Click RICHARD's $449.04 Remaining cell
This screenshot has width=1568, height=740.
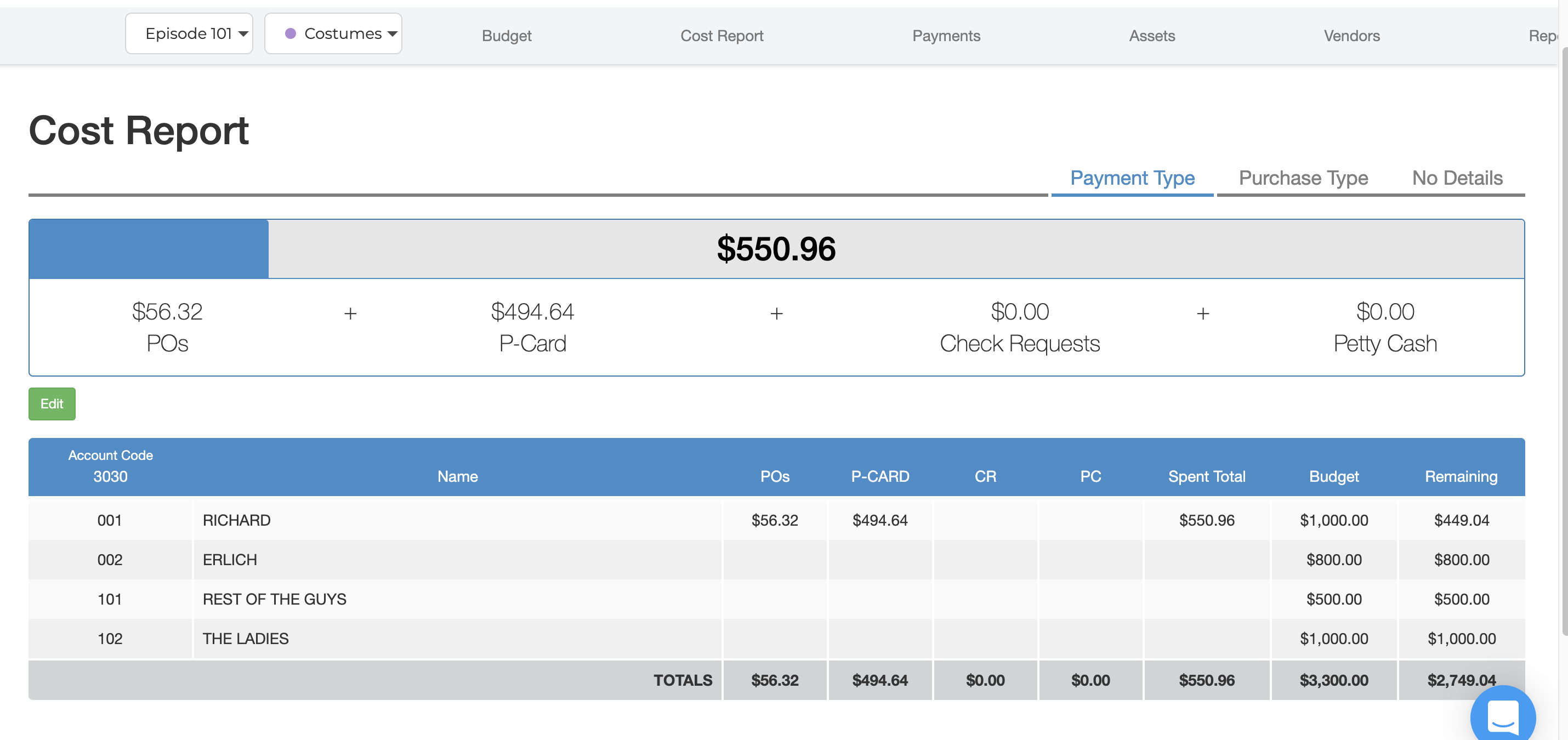point(1462,520)
